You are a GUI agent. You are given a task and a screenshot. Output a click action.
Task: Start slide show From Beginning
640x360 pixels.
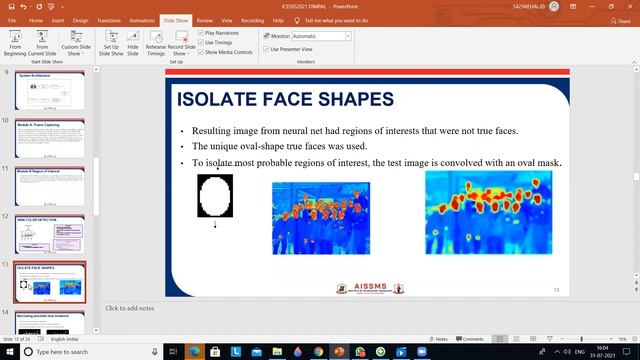coord(15,43)
